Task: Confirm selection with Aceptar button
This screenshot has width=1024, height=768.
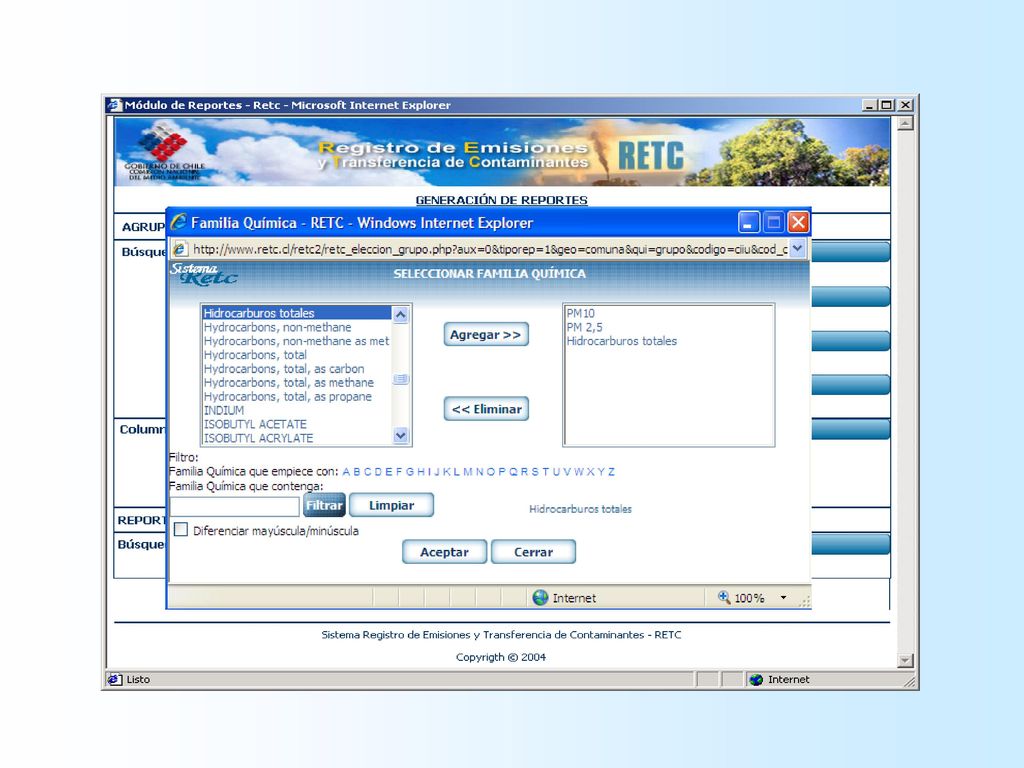Action: [444, 552]
